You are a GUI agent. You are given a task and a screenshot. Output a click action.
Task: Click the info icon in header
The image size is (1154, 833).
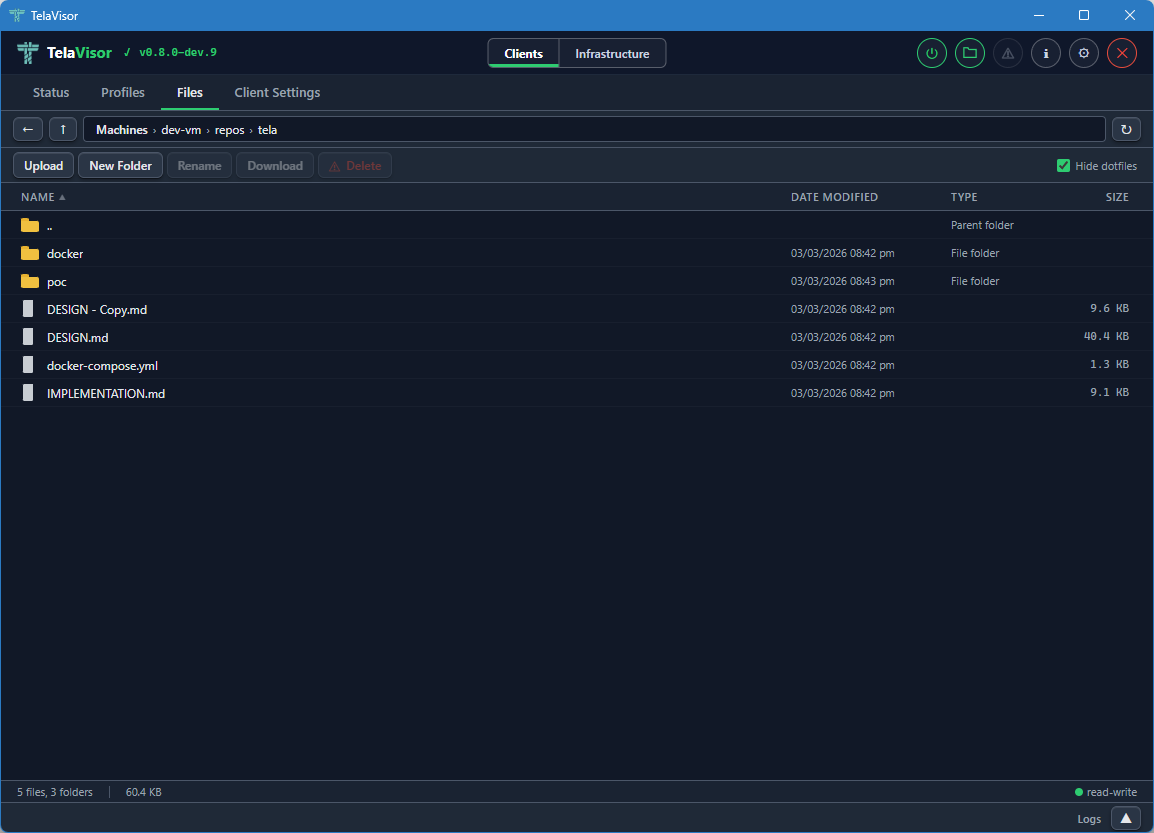(x=1046, y=54)
